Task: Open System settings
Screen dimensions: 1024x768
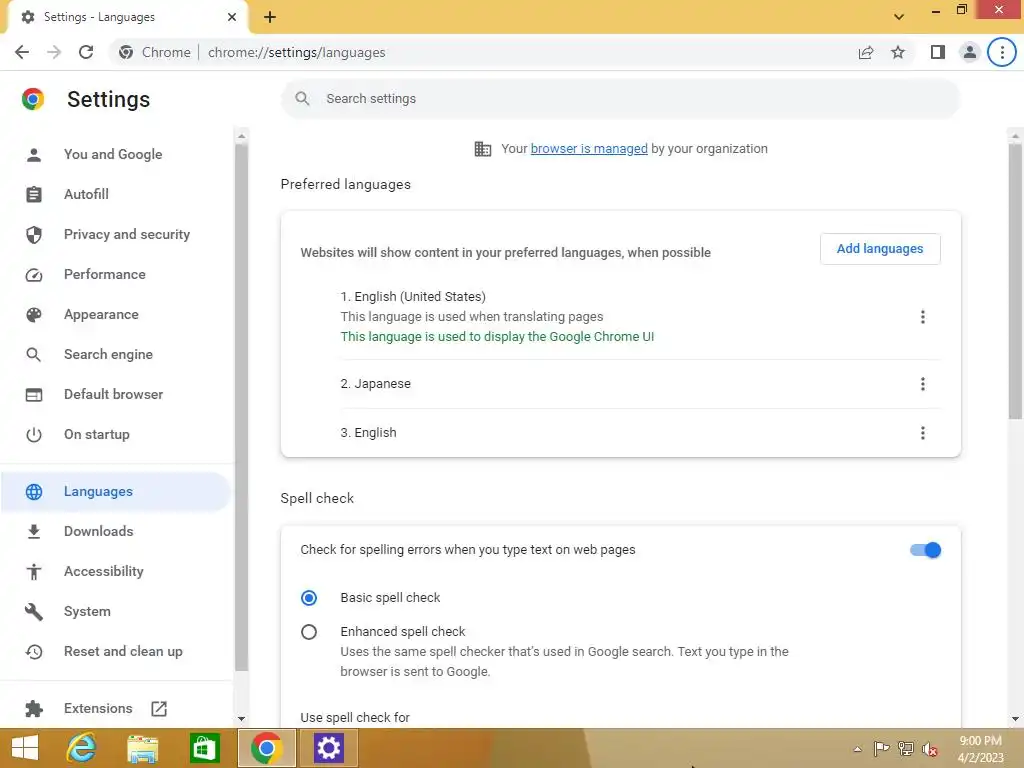Action: [x=88, y=611]
